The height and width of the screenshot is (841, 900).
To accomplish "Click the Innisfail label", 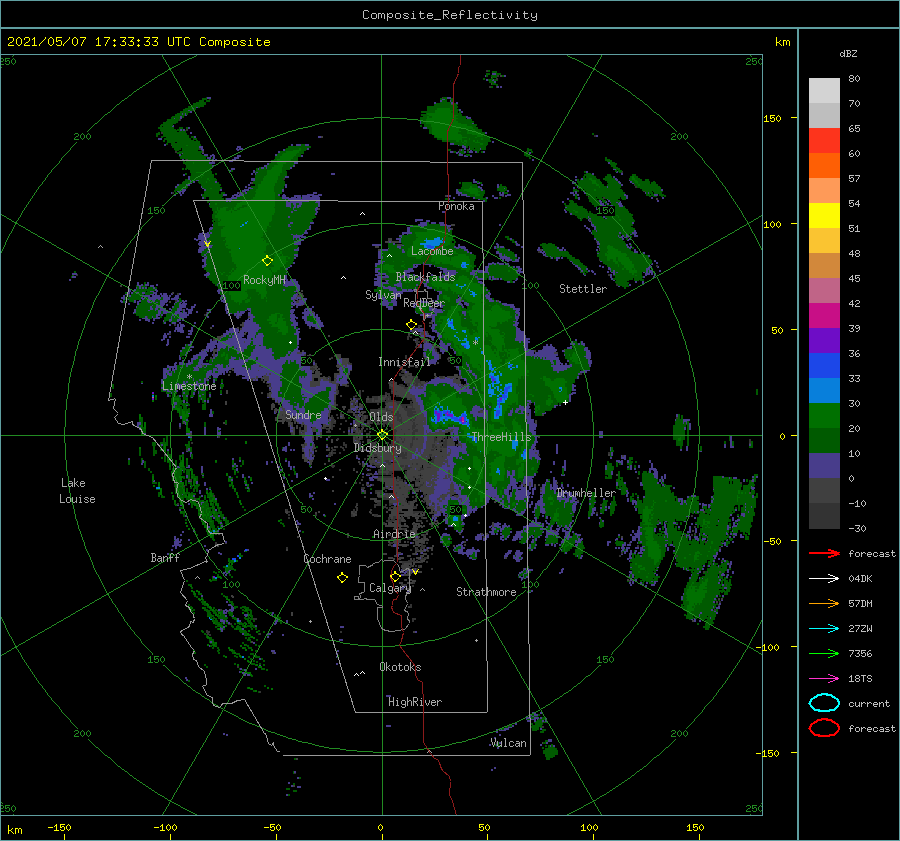I will click(404, 362).
